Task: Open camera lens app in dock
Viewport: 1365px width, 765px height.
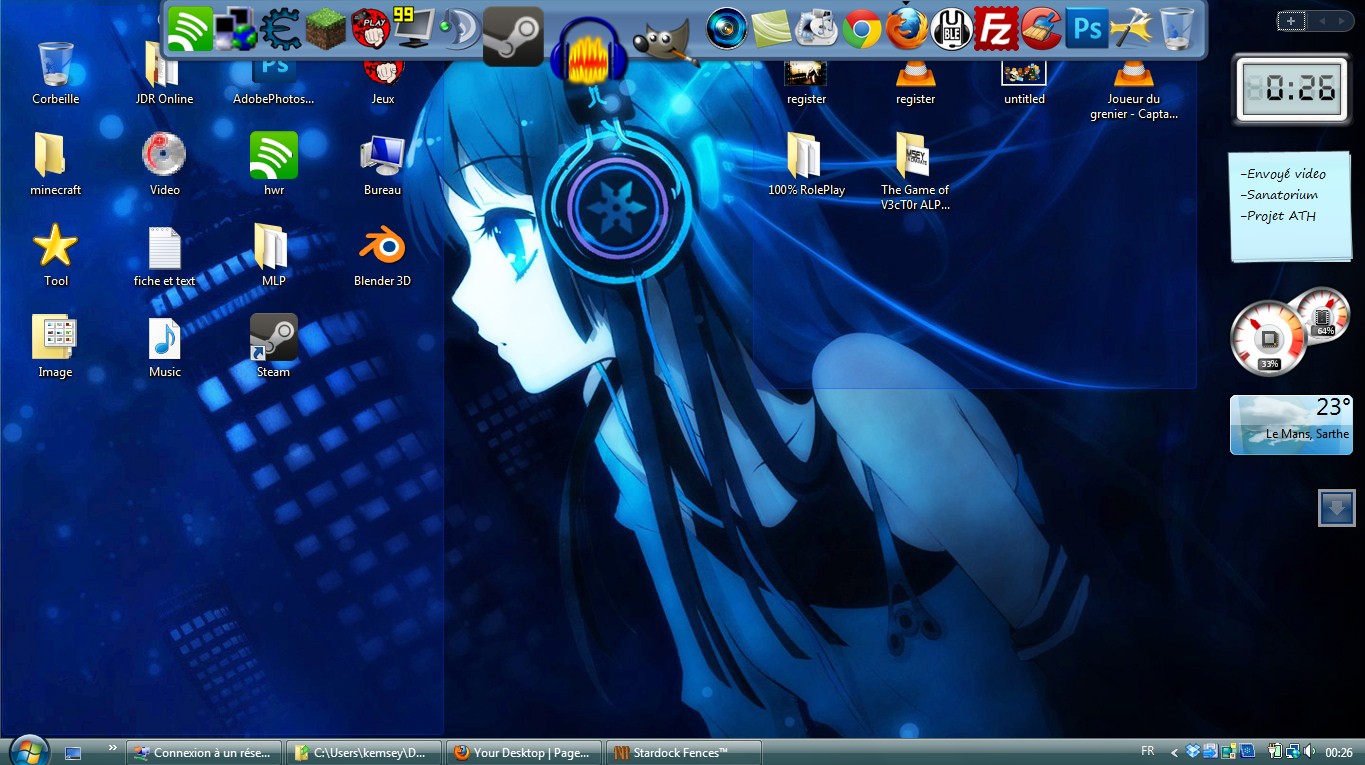Action: (727, 29)
